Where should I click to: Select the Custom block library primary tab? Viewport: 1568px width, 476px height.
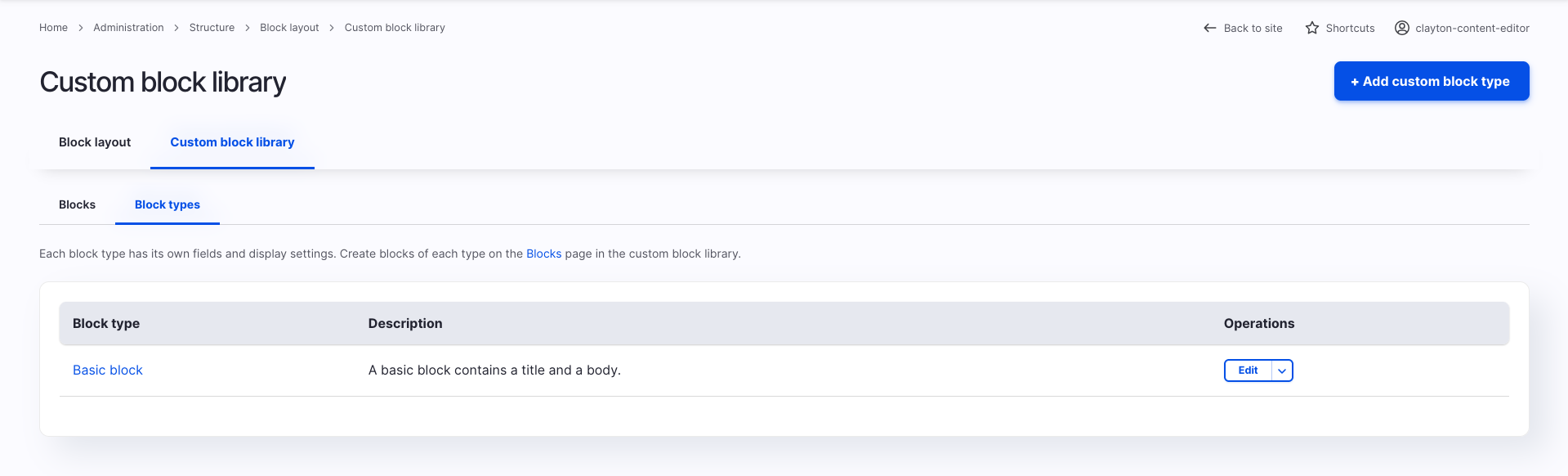[x=232, y=142]
